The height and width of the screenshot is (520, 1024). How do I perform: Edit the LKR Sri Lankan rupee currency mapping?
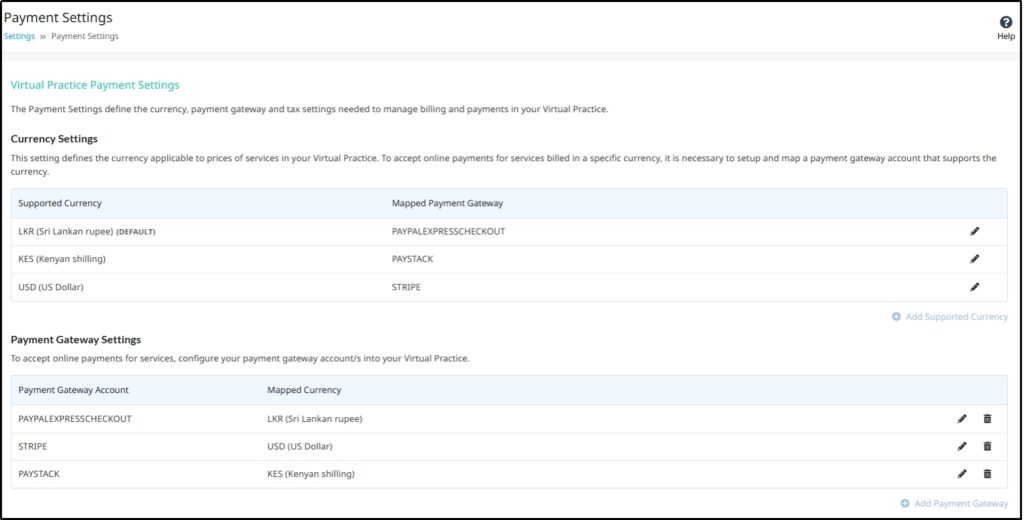coord(974,231)
